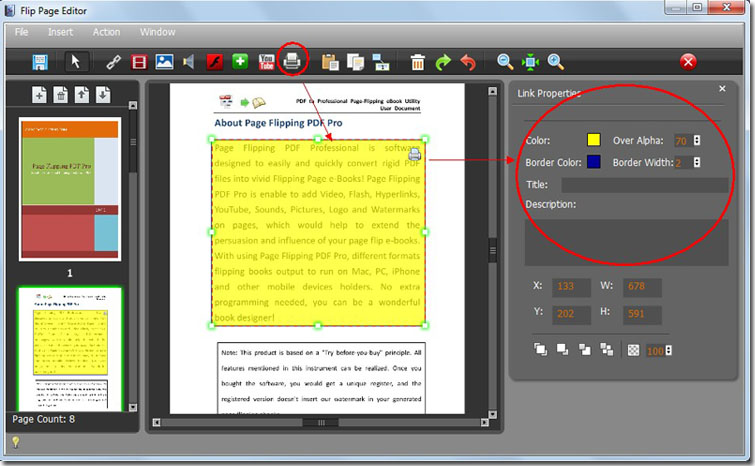Click the horizontal scrollbar left arrow
The height and width of the screenshot is (466, 755).
point(156,423)
